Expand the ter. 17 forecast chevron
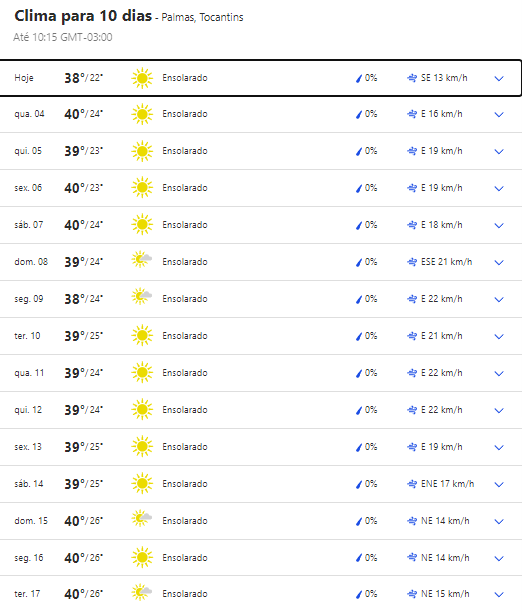522x615 pixels. pyautogui.click(x=499, y=595)
